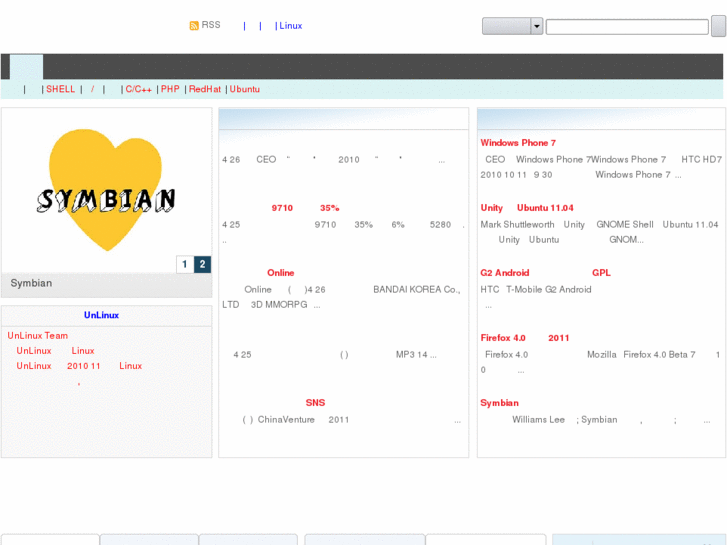
Task: Click the orange RSS feed icon
Action: [x=194, y=26]
